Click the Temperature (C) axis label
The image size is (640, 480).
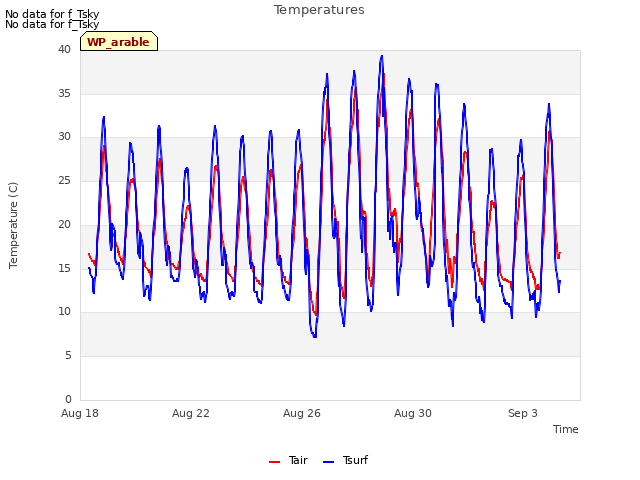[13, 225]
